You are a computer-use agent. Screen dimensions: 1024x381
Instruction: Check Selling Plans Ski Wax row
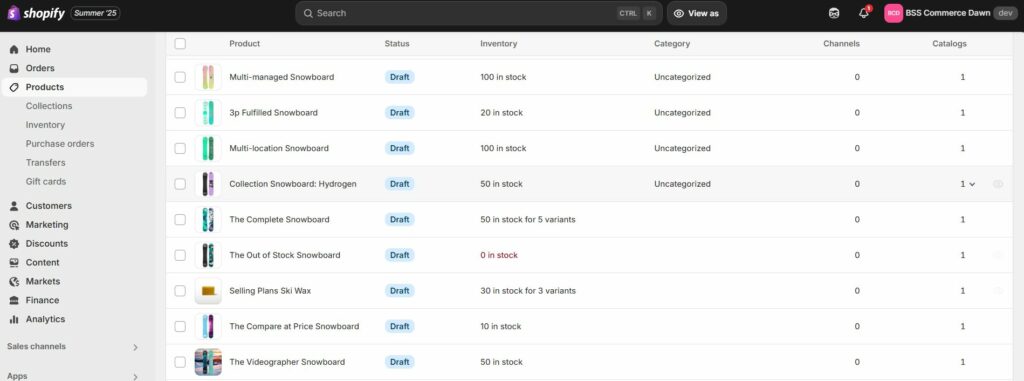(180, 291)
